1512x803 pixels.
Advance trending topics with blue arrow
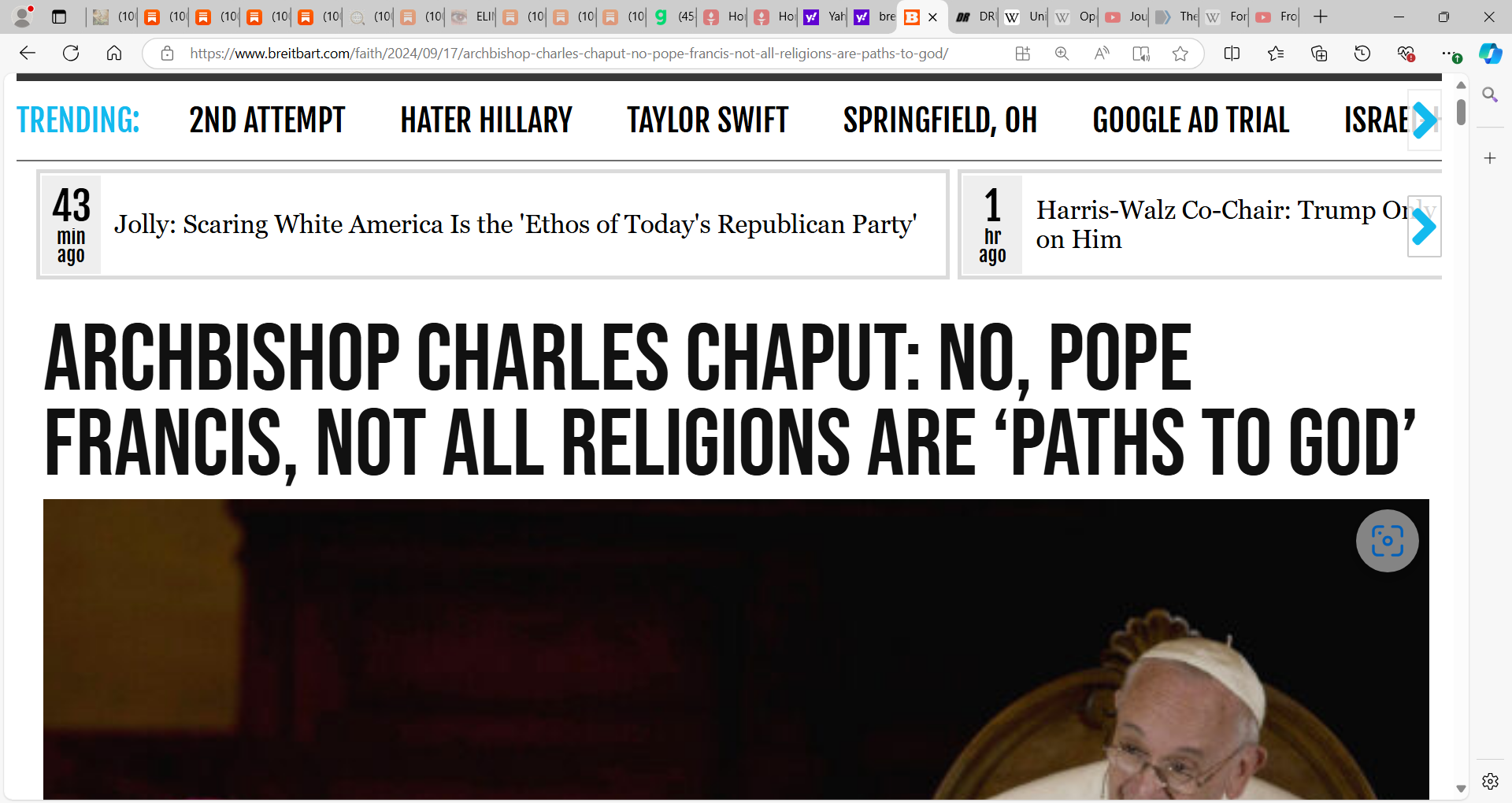point(1425,120)
